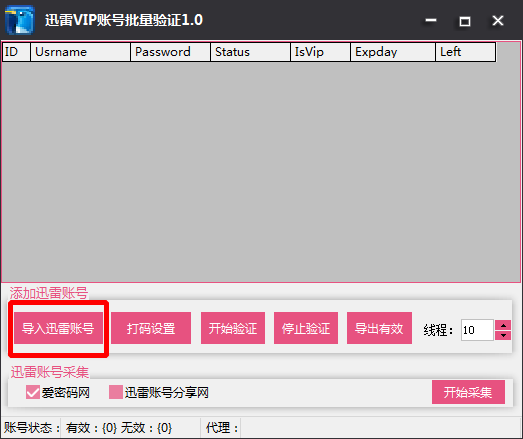Sort by the Usrname column header
Image resolution: width=523 pixels, height=439 pixels.
80,52
